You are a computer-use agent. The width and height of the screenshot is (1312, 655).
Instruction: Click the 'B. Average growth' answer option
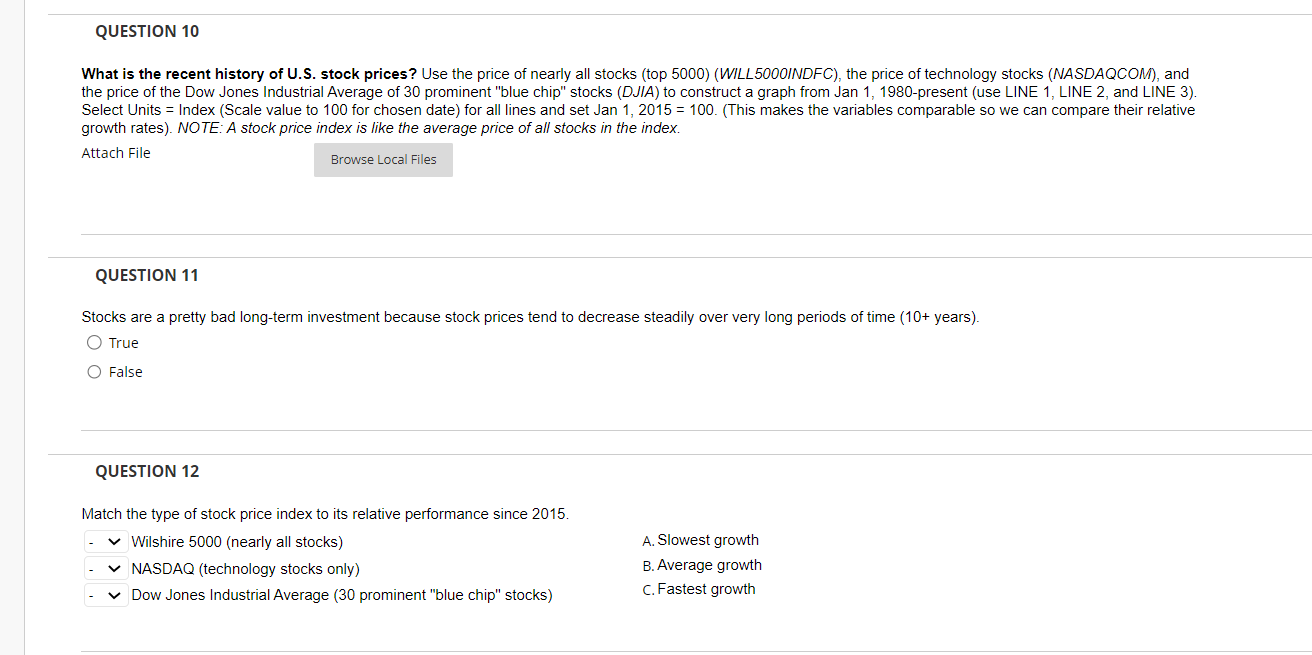click(702, 565)
